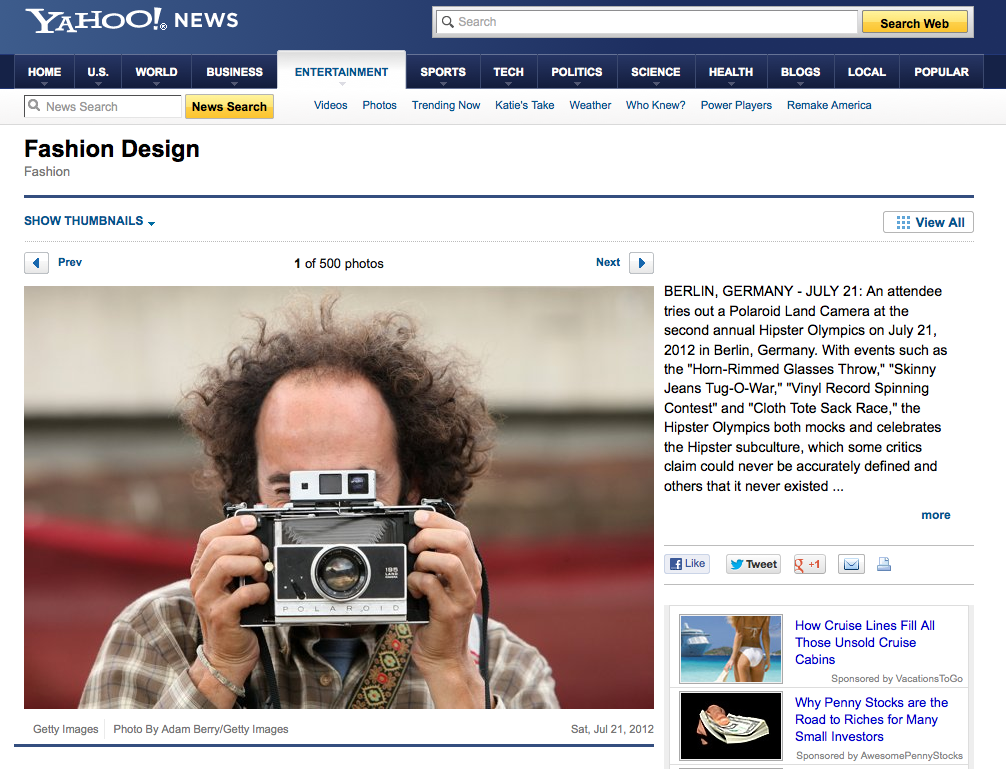Screen dimensions: 1006x769
Task: Select the Entertainment tab
Action: click(x=341, y=71)
